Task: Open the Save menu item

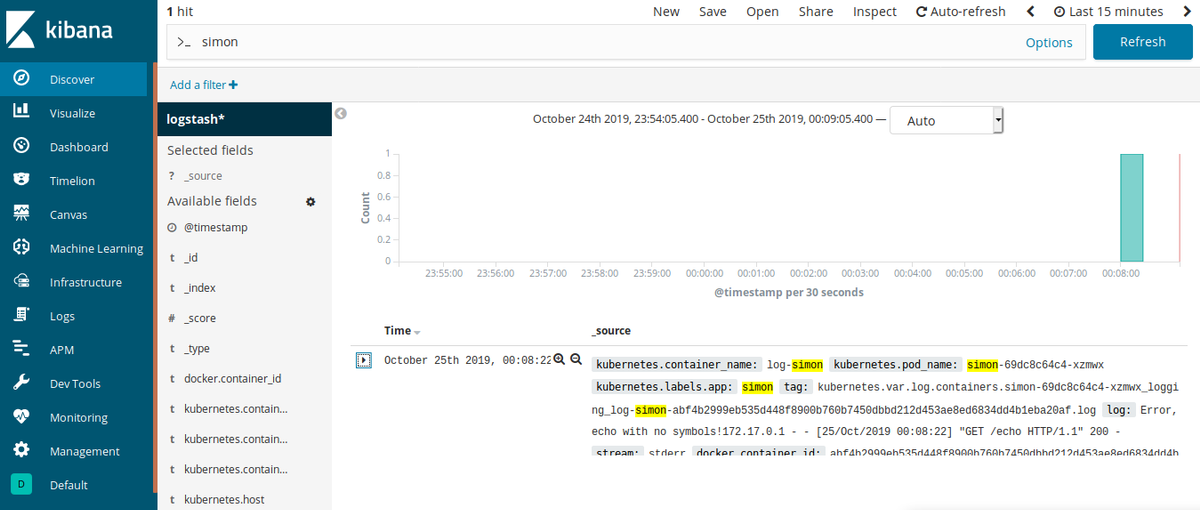Action: (x=712, y=12)
